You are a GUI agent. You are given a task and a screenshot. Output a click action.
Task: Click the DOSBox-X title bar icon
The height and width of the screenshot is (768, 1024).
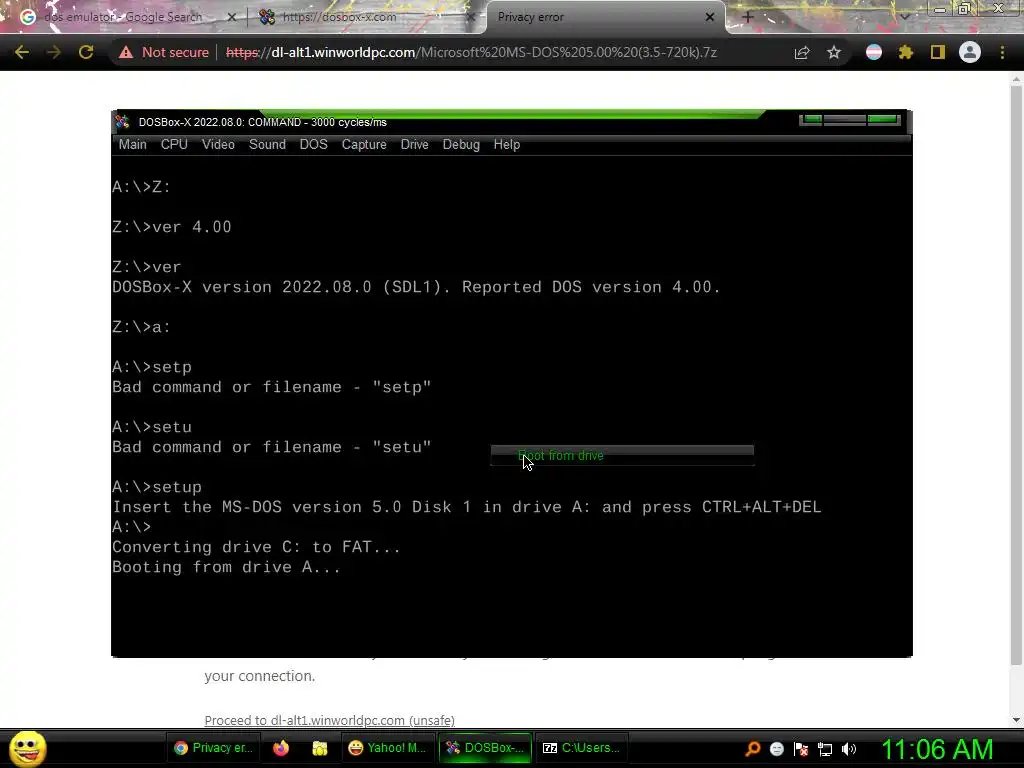[x=123, y=122]
